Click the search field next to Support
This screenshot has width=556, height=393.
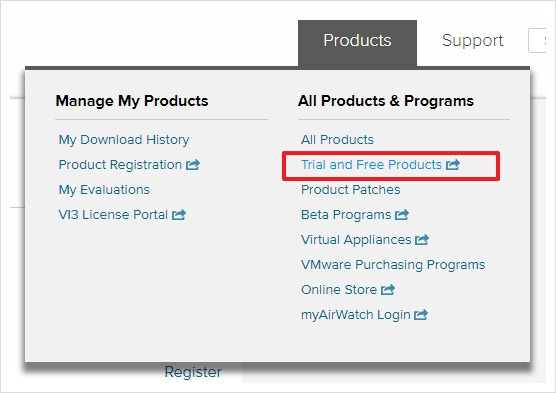pos(537,40)
